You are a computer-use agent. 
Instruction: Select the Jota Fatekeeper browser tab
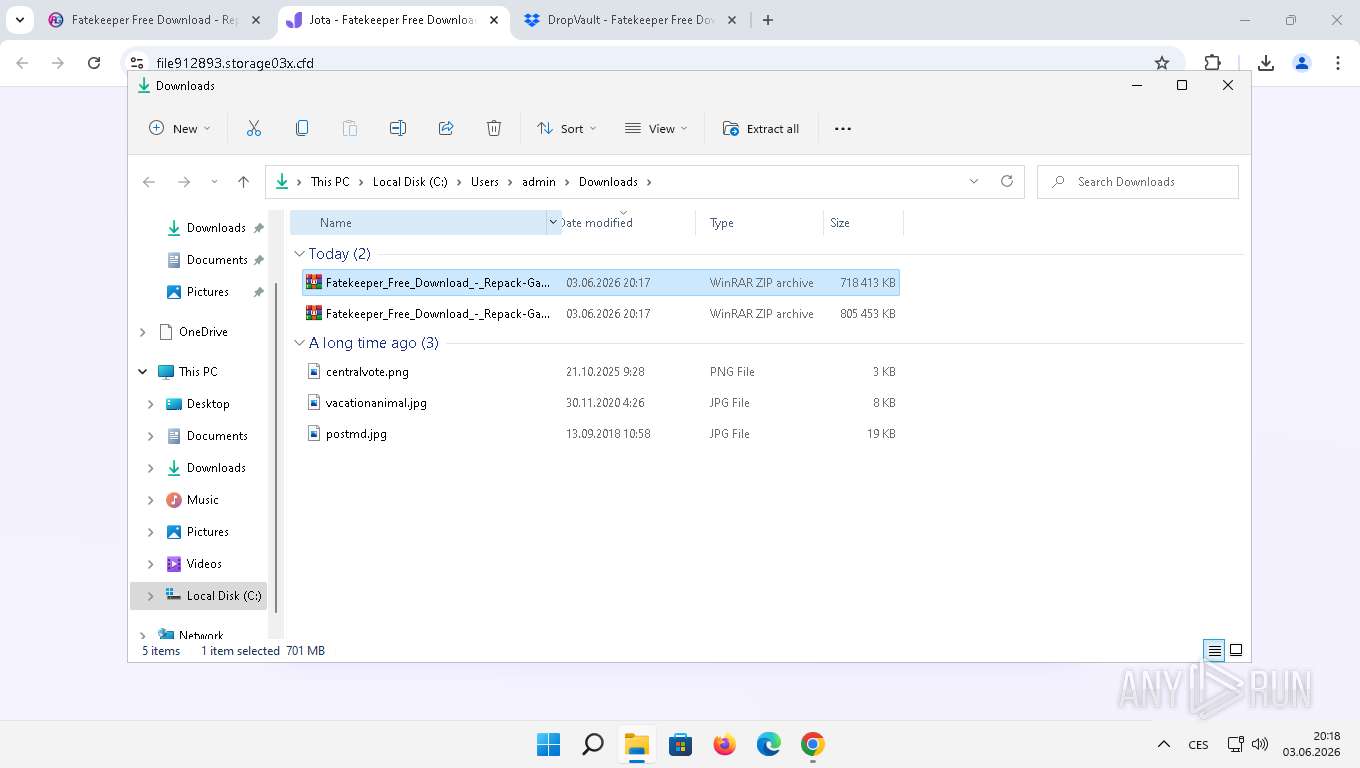pyautogui.click(x=392, y=20)
